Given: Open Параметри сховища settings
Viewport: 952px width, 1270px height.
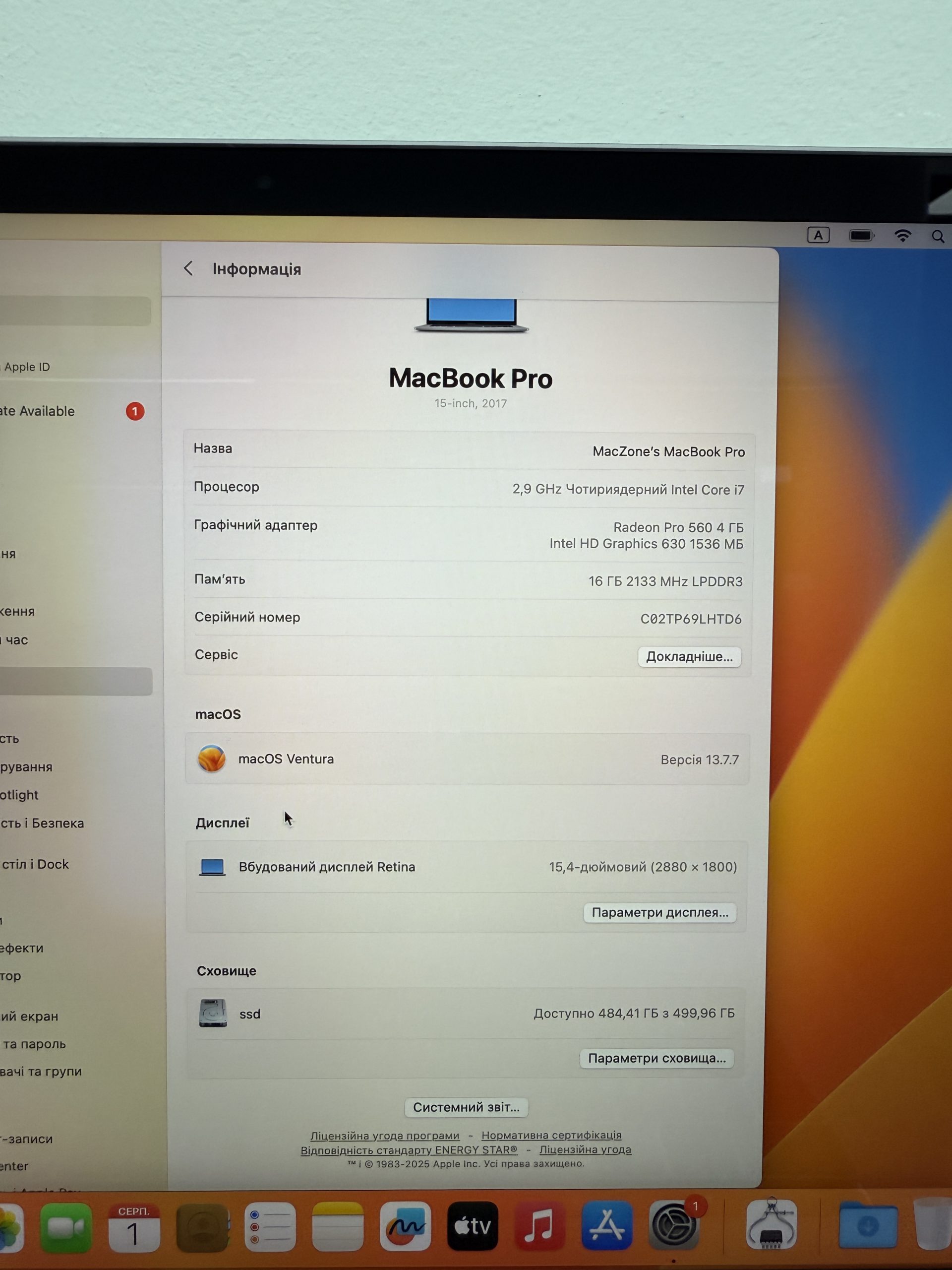Looking at the screenshot, I should pos(656,1058).
